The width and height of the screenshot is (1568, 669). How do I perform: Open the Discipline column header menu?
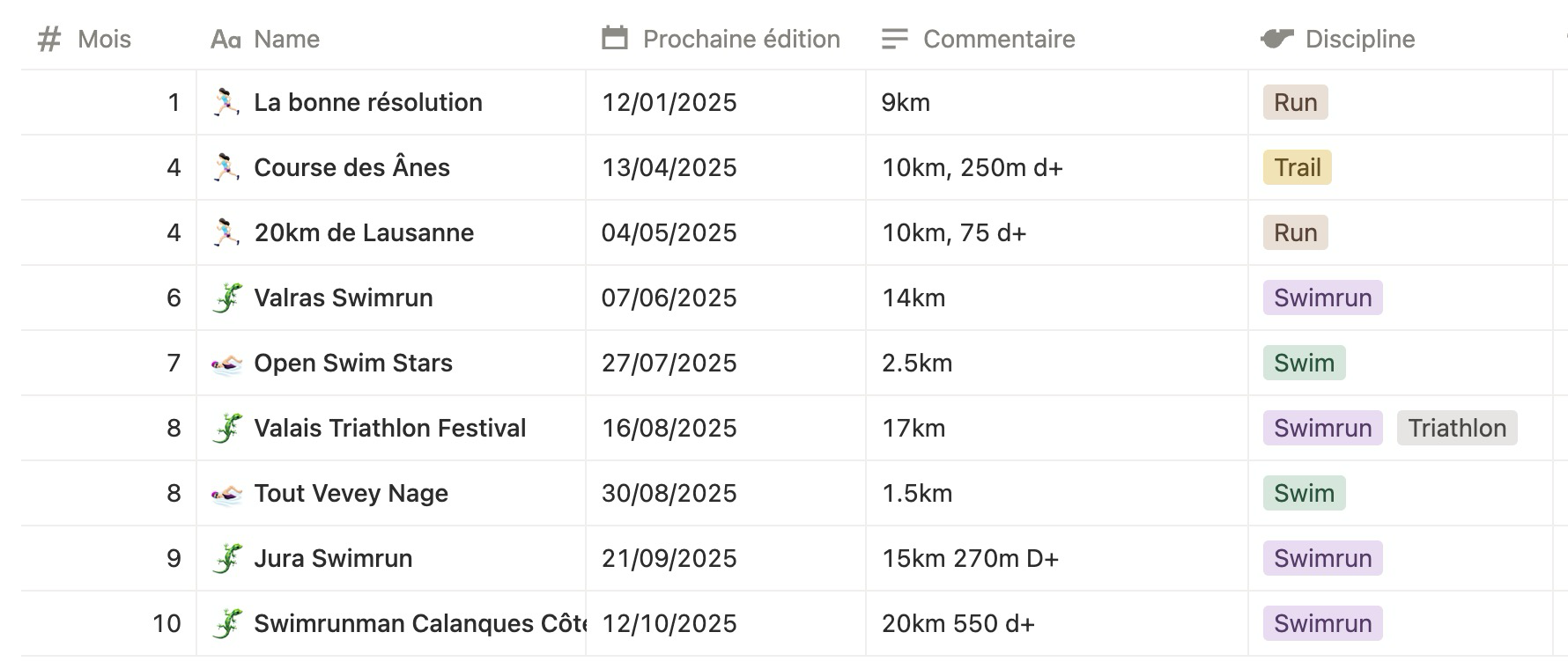pyautogui.click(x=1359, y=39)
